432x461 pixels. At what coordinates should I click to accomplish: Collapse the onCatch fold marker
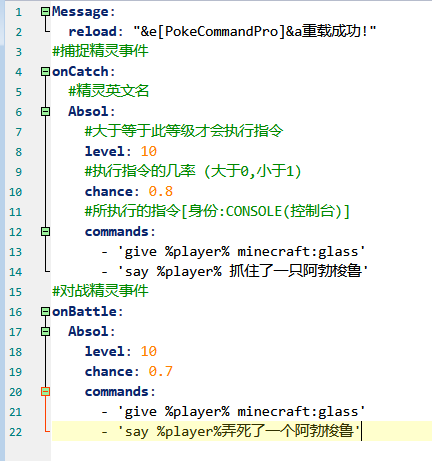(45, 71)
